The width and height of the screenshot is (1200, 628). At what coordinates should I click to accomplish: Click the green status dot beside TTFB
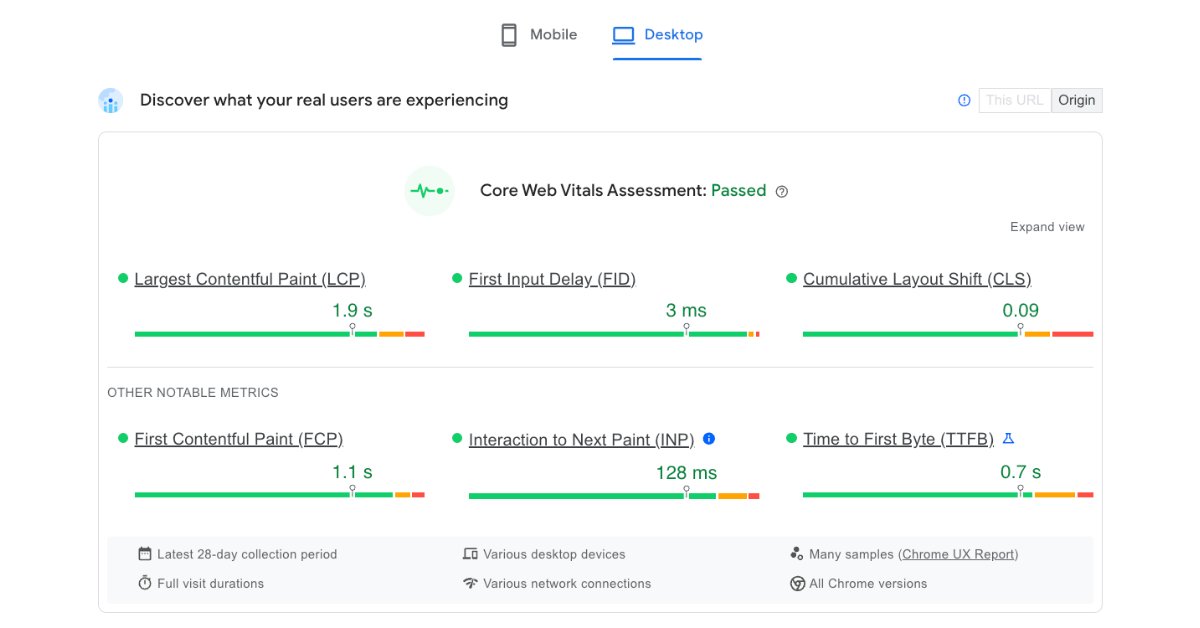click(x=791, y=439)
